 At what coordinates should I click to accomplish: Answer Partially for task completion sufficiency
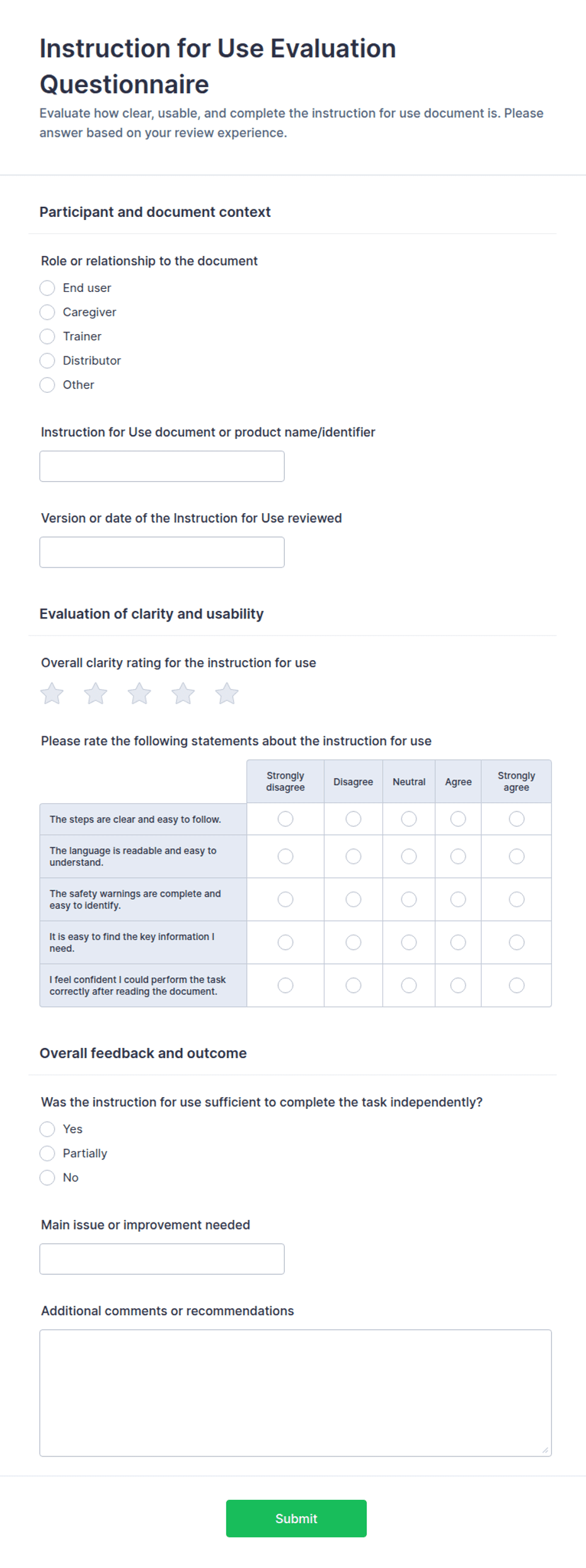tap(47, 1154)
